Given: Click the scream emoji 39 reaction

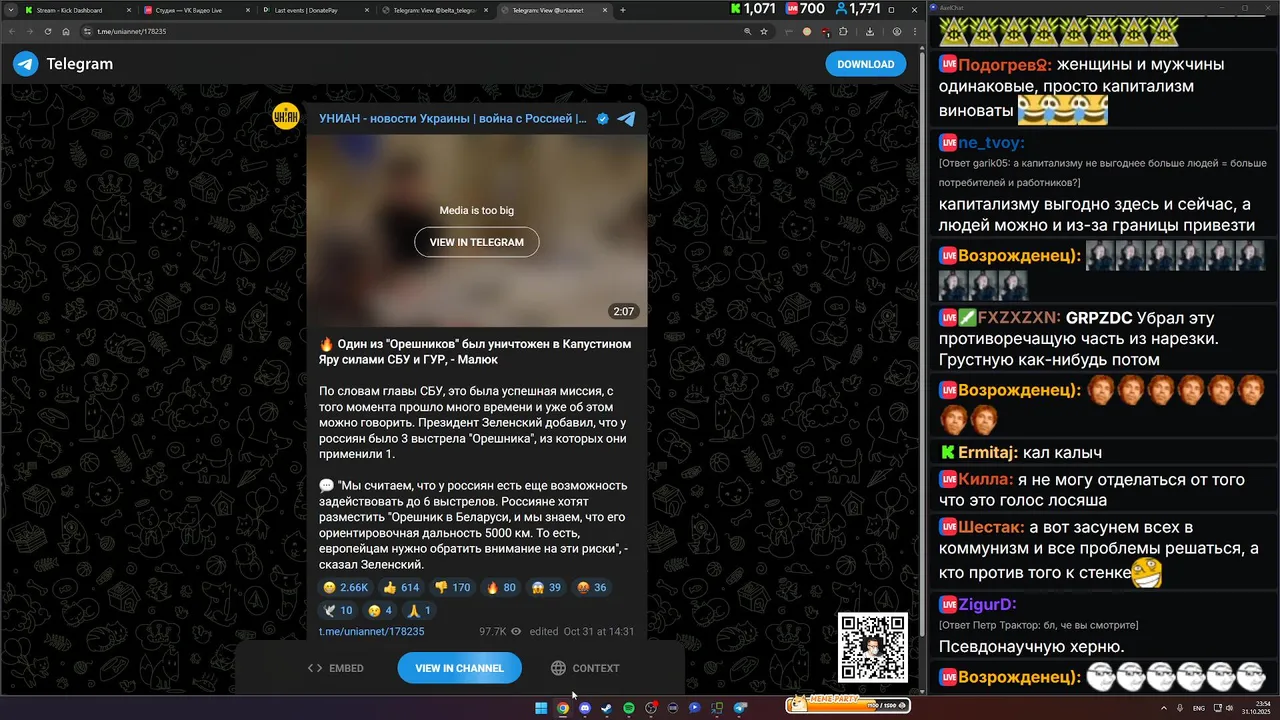Looking at the screenshot, I should point(547,587).
